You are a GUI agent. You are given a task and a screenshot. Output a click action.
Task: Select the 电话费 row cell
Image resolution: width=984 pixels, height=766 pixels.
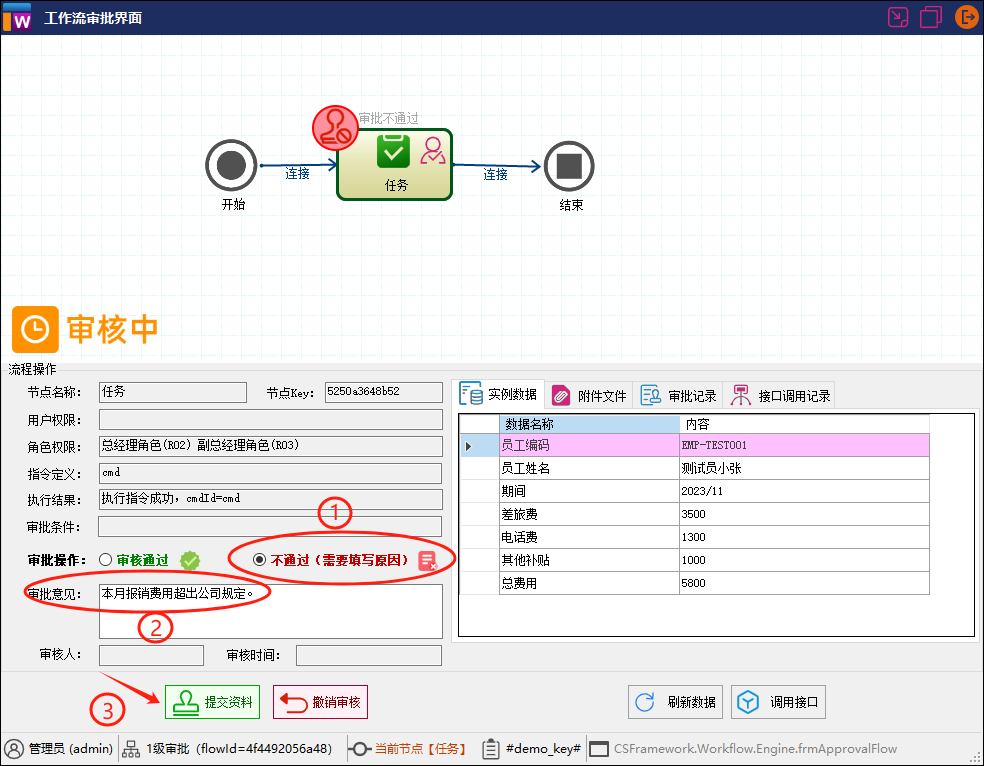[x=589, y=537]
